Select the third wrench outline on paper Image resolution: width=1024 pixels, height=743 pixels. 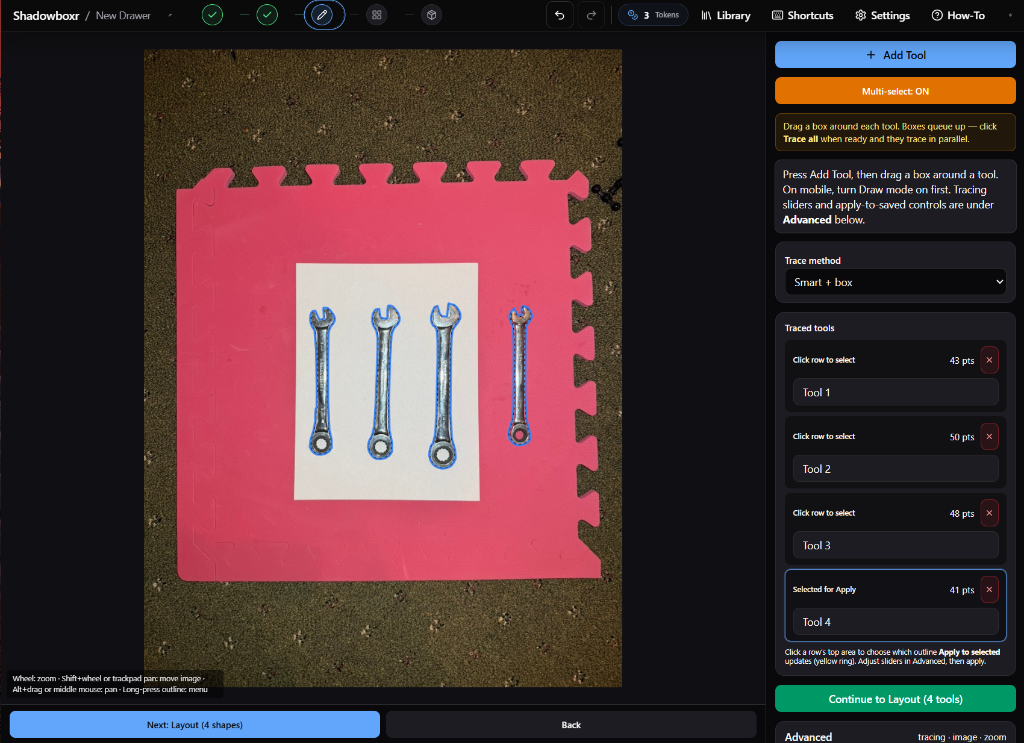(445, 385)
